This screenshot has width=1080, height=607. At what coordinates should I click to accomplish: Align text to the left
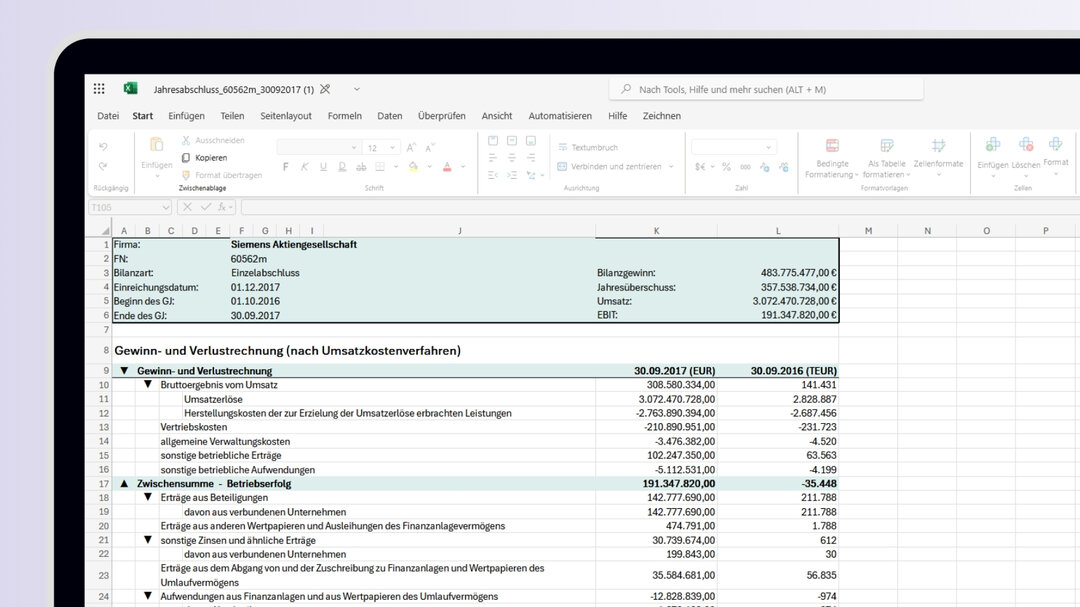[493, 158]
